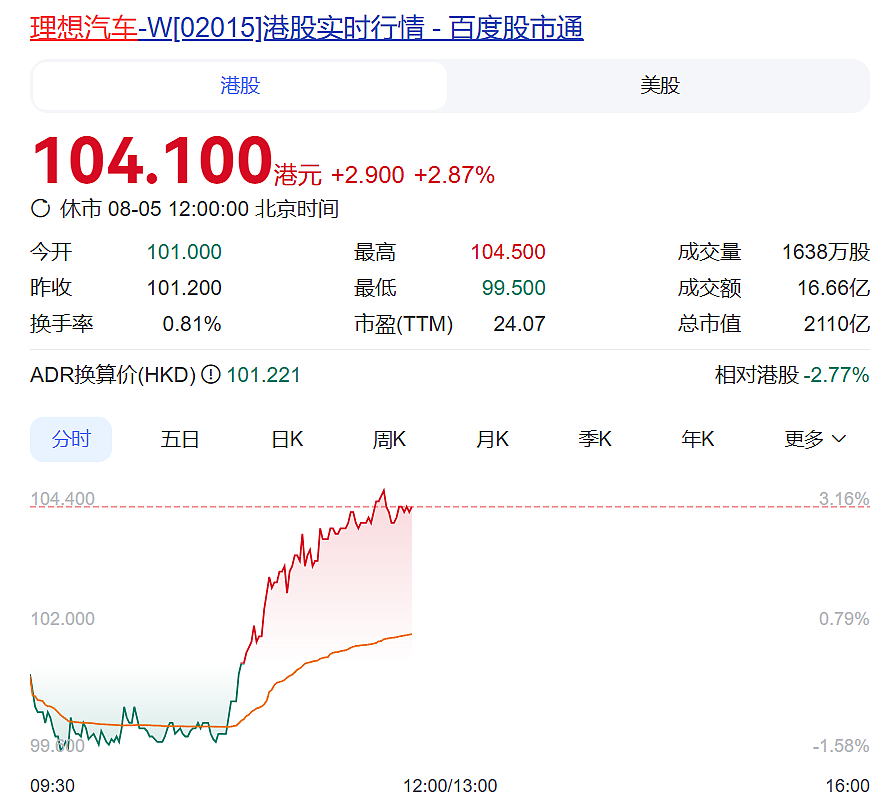Open the 理想汽车-W[02015]港股实时行情 link

pyautogui.click(x=307, y=28)
